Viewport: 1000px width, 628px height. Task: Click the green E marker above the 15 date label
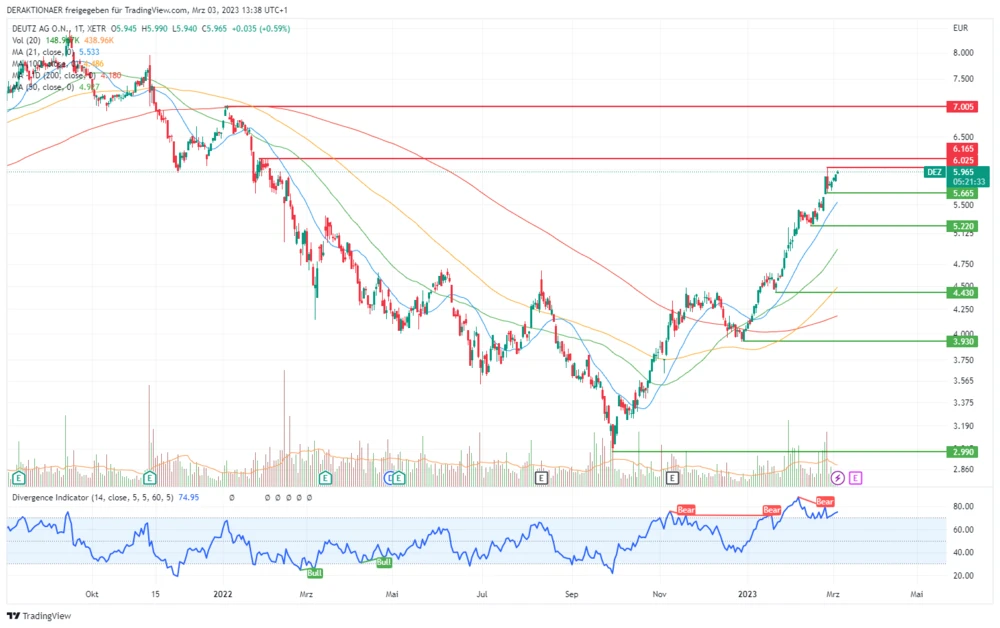tap(150, 478)
